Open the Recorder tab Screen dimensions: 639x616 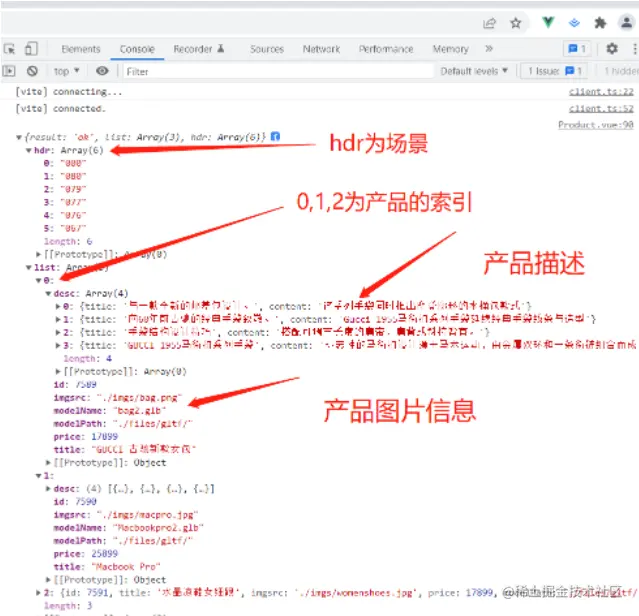(x=199, y=49)
